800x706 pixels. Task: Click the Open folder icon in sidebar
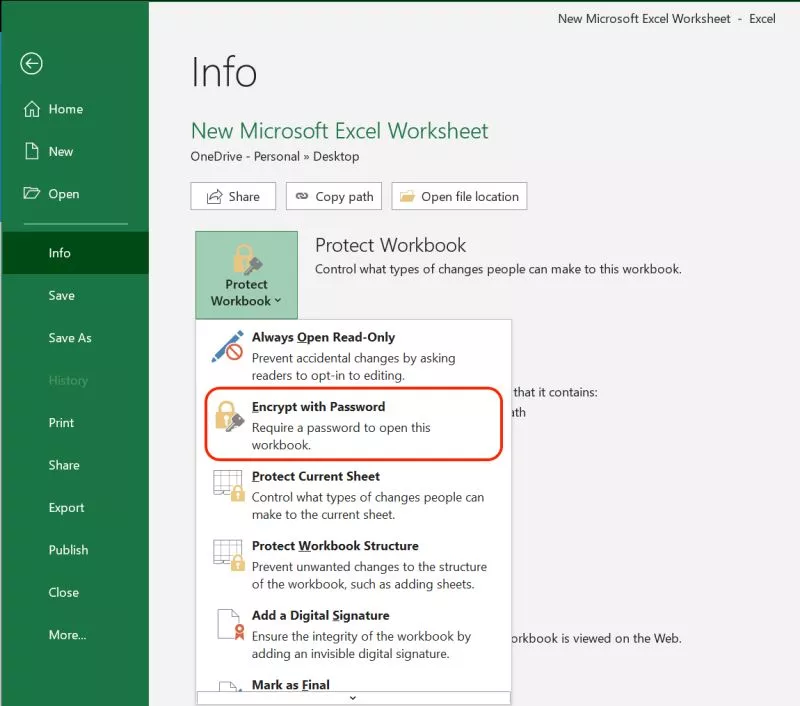(x=32, y=193)
